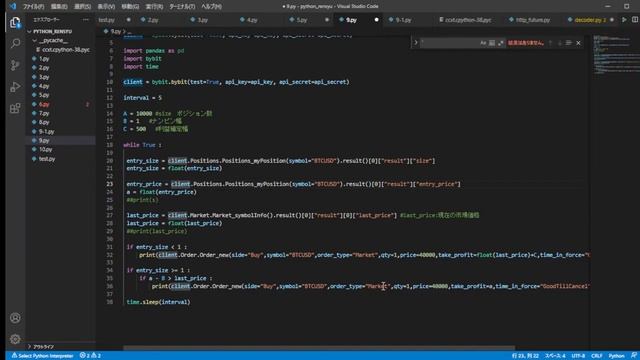Open 4.py in the explorer tree
The height and width of the screenshot is (360, 640).
pos(44,86)
